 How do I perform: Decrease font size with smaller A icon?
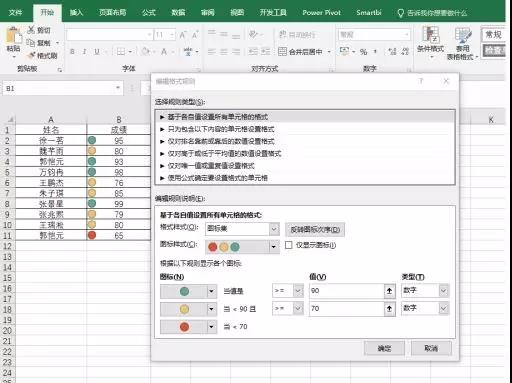[x=195, y=35]
